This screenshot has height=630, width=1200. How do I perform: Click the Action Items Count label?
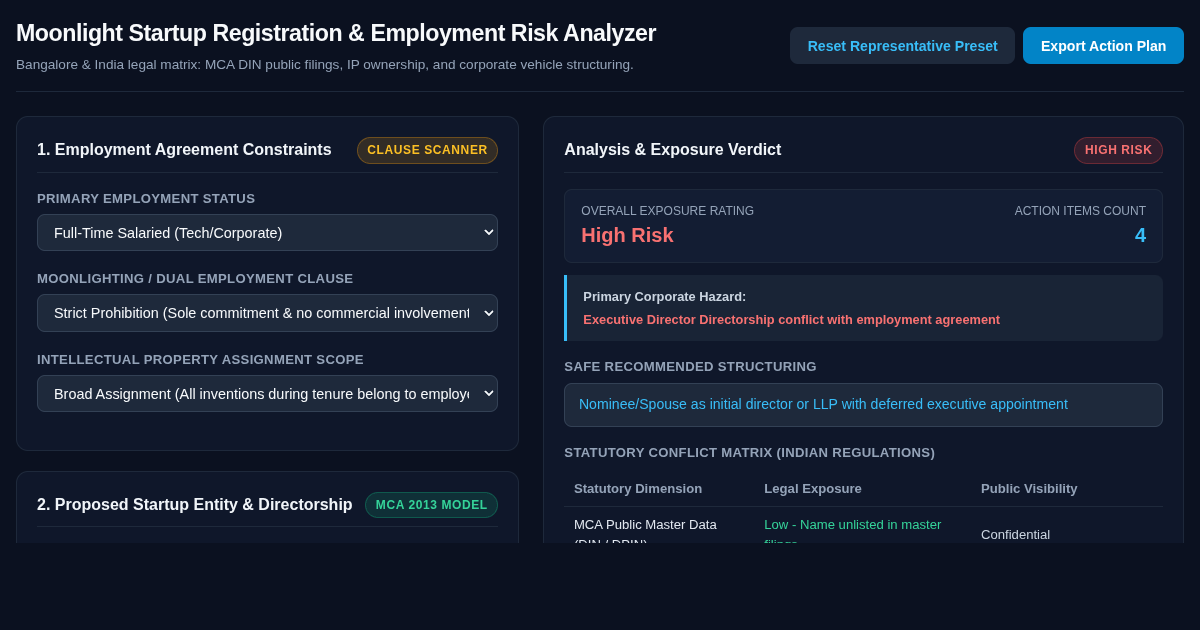point(1080,211)
